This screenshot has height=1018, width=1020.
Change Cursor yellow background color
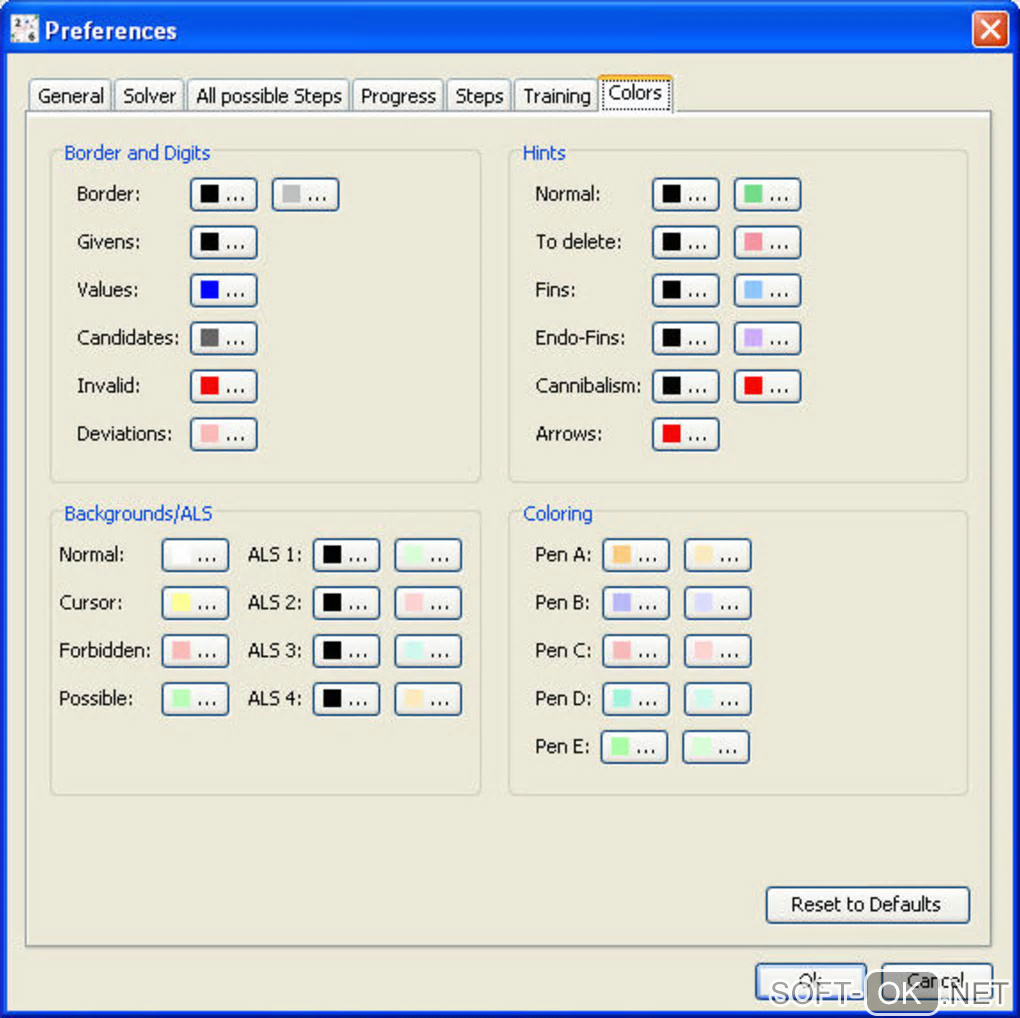[195, 603]
